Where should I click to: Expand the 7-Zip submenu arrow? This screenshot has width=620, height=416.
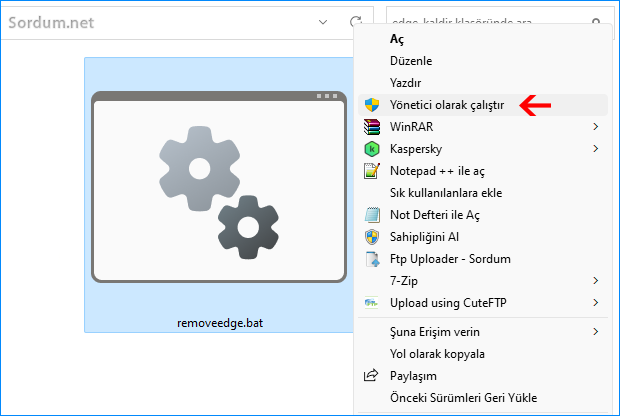[596, 281]
